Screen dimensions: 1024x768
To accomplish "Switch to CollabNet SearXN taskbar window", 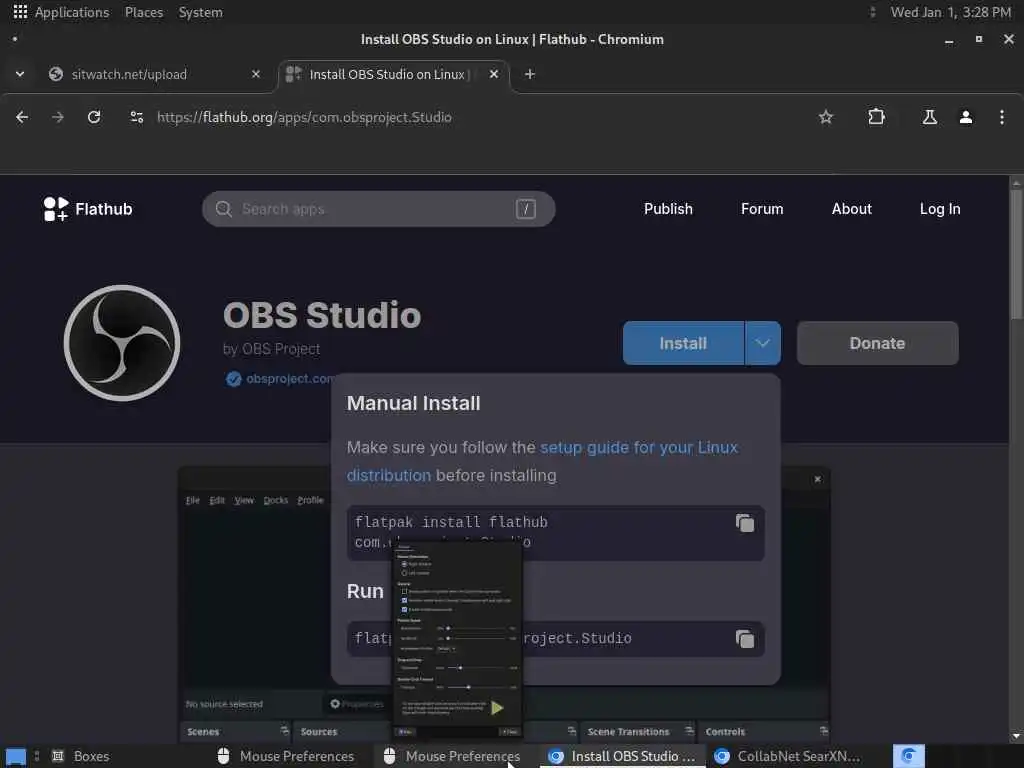I will (x=788, y=756).
